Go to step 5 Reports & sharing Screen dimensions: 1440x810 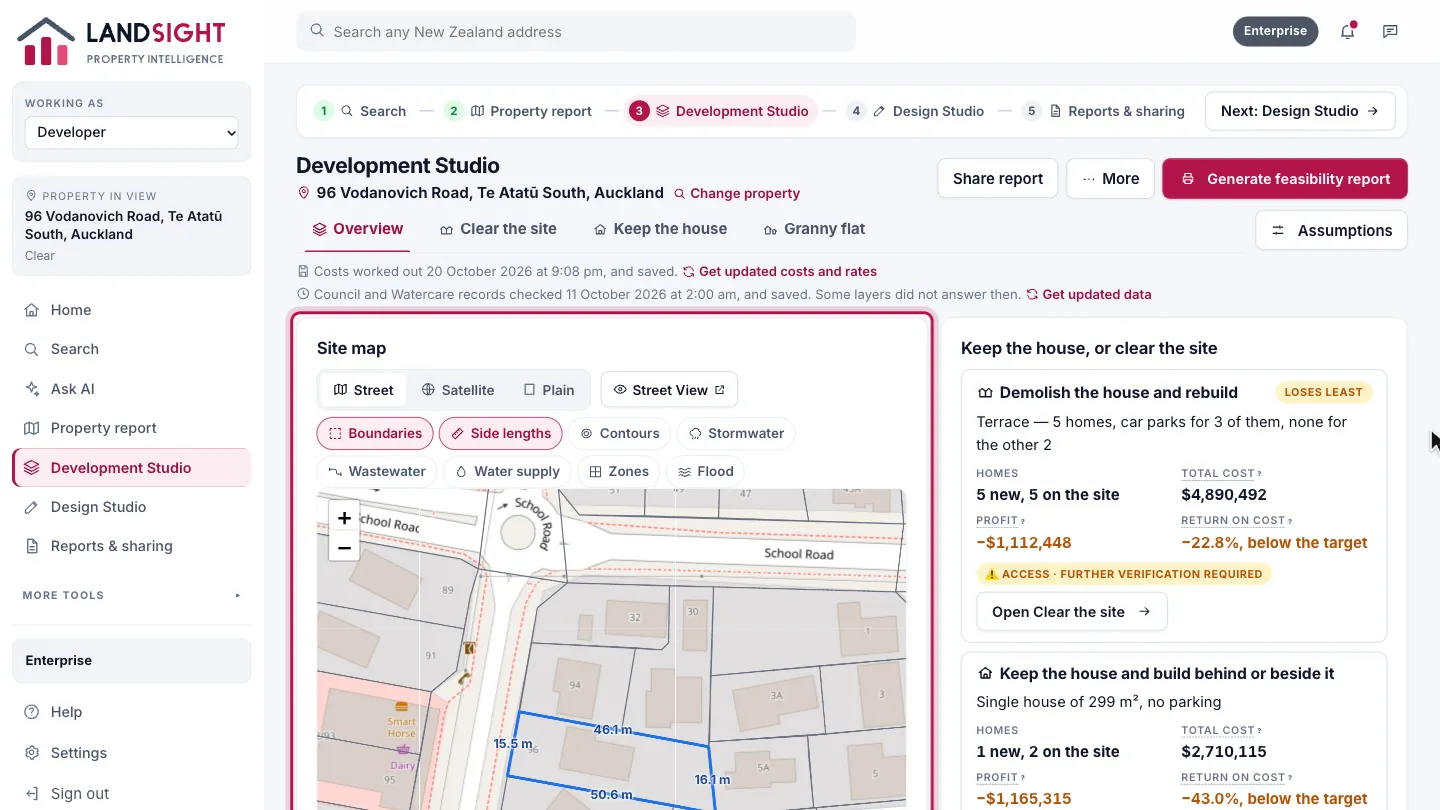click(x=1104, y=111)
